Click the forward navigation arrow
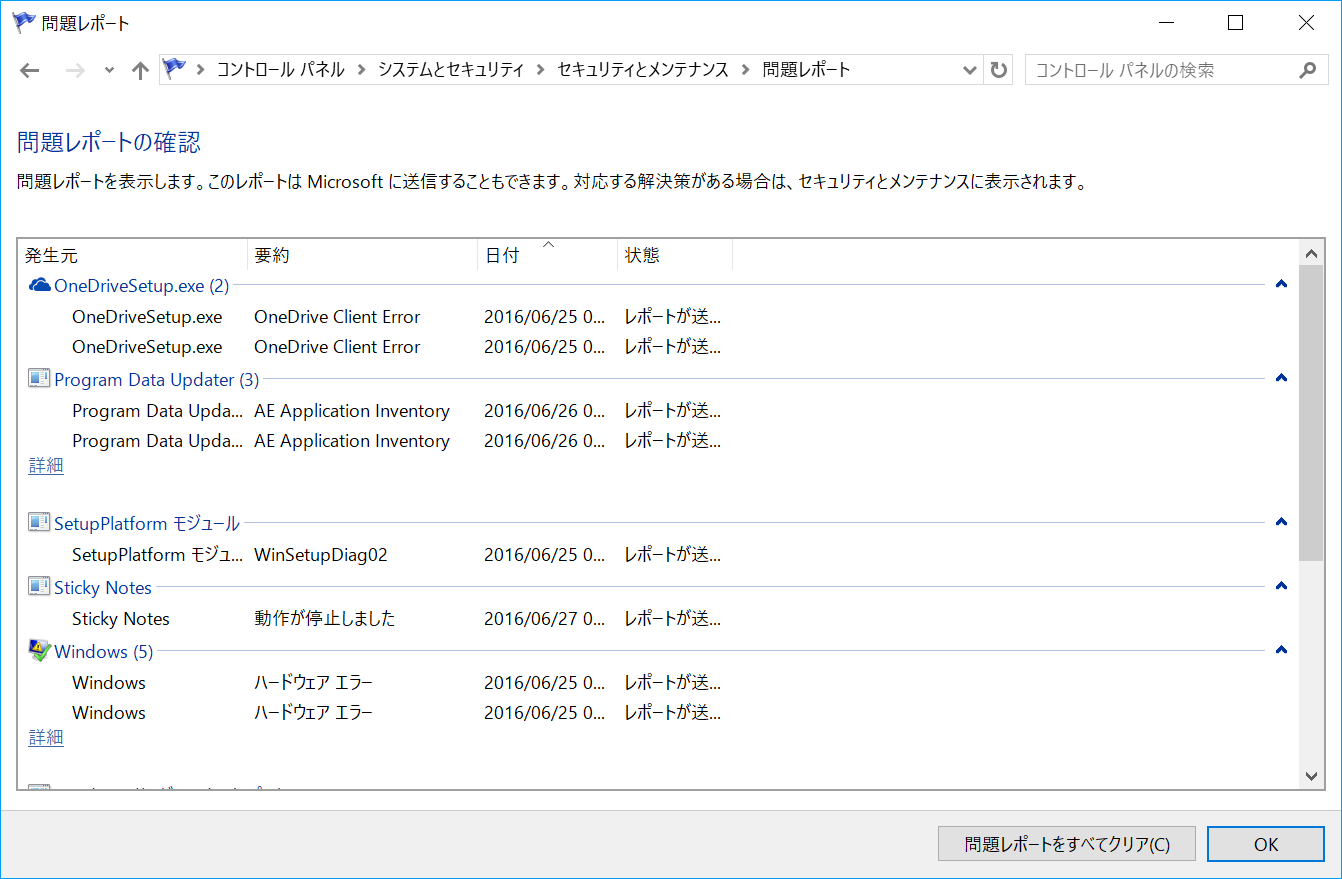This screenshot has height=879, width=1342. coord(74,70)
